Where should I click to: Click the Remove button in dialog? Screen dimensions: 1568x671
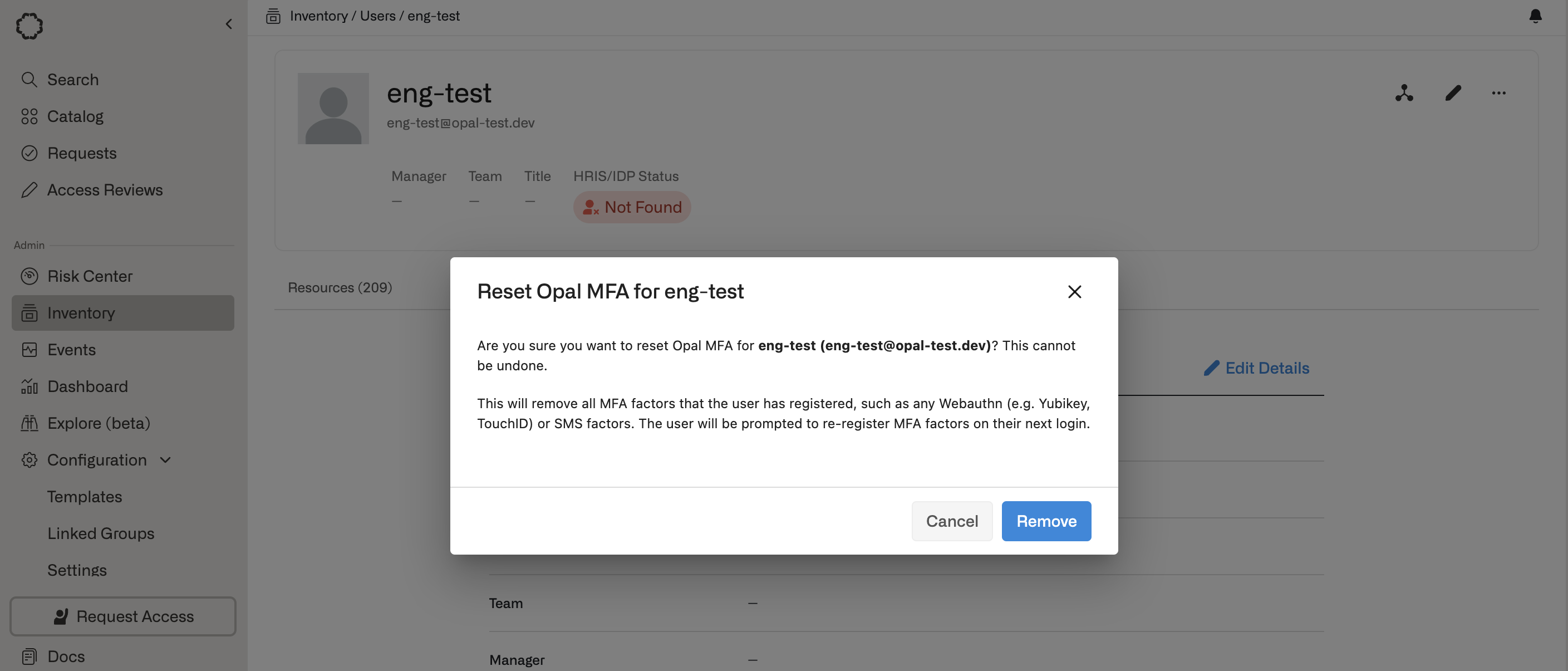pos(1046,521)
